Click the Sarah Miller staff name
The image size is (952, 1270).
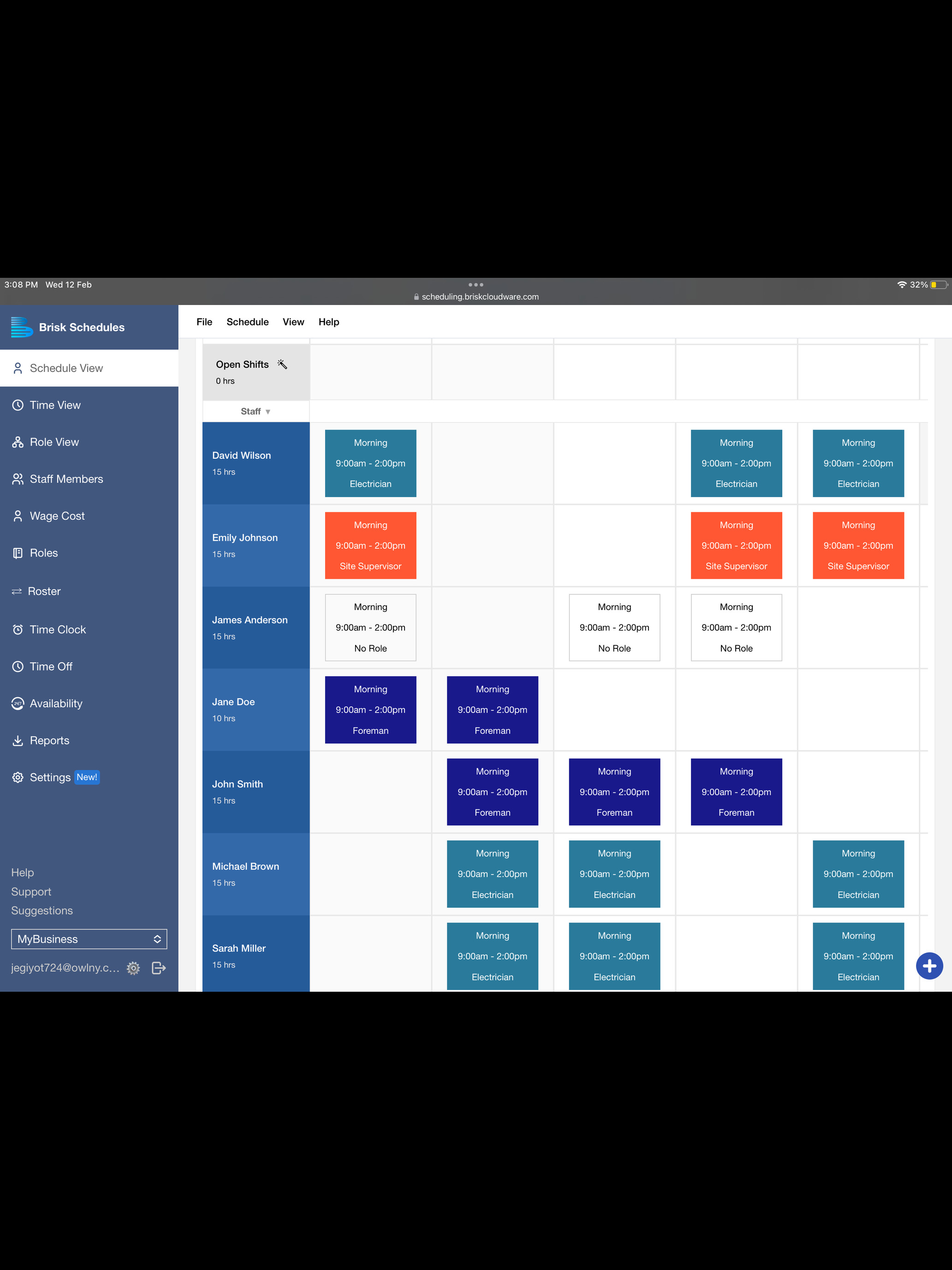[239, 948]
